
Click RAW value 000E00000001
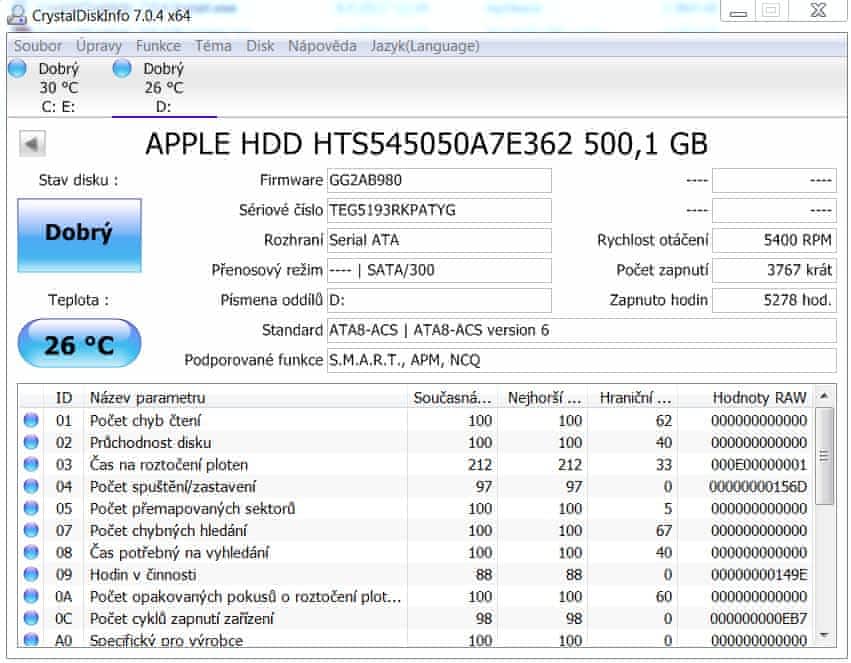[759, 464]
